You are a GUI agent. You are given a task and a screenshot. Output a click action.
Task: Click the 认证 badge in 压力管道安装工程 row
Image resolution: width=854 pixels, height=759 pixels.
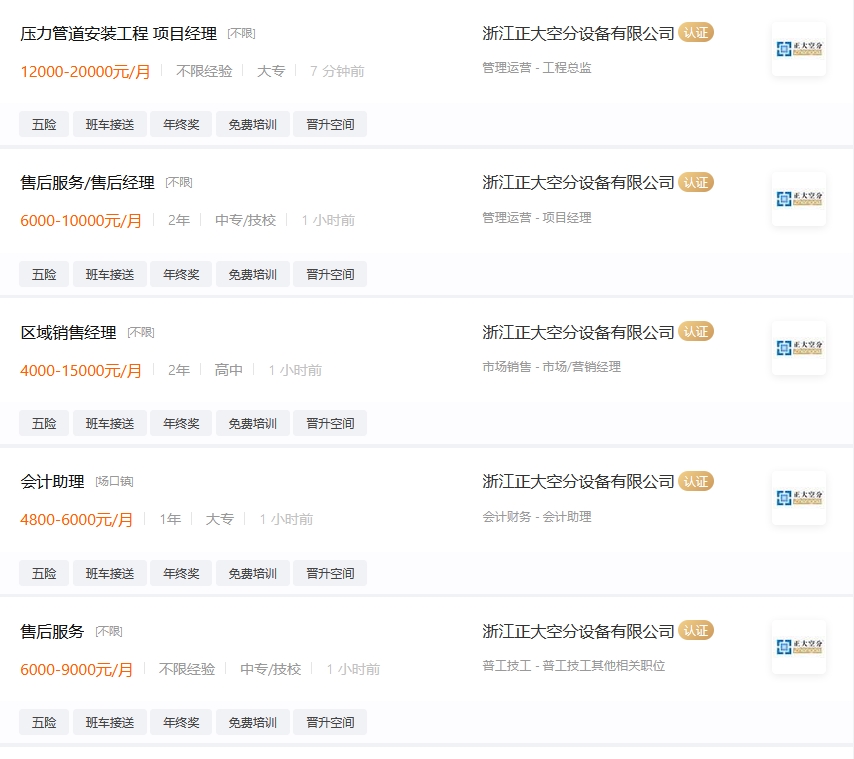[x=696, y=33]
